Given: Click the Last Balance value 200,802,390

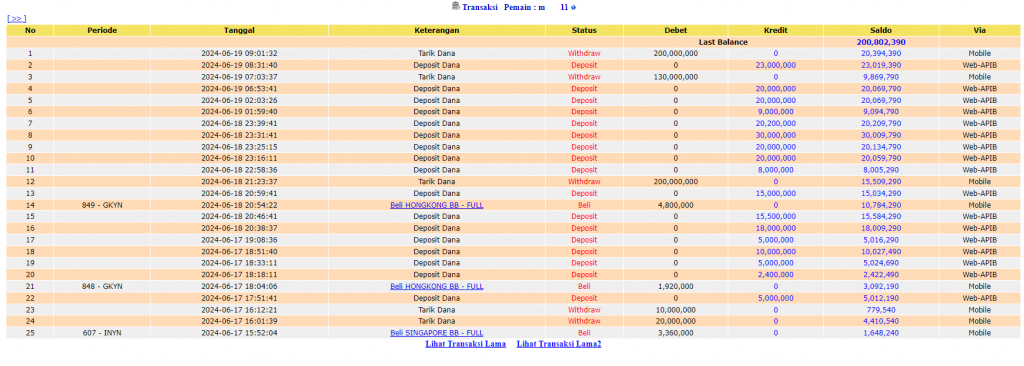Looking at the screenshot, I should click(881, 42).
